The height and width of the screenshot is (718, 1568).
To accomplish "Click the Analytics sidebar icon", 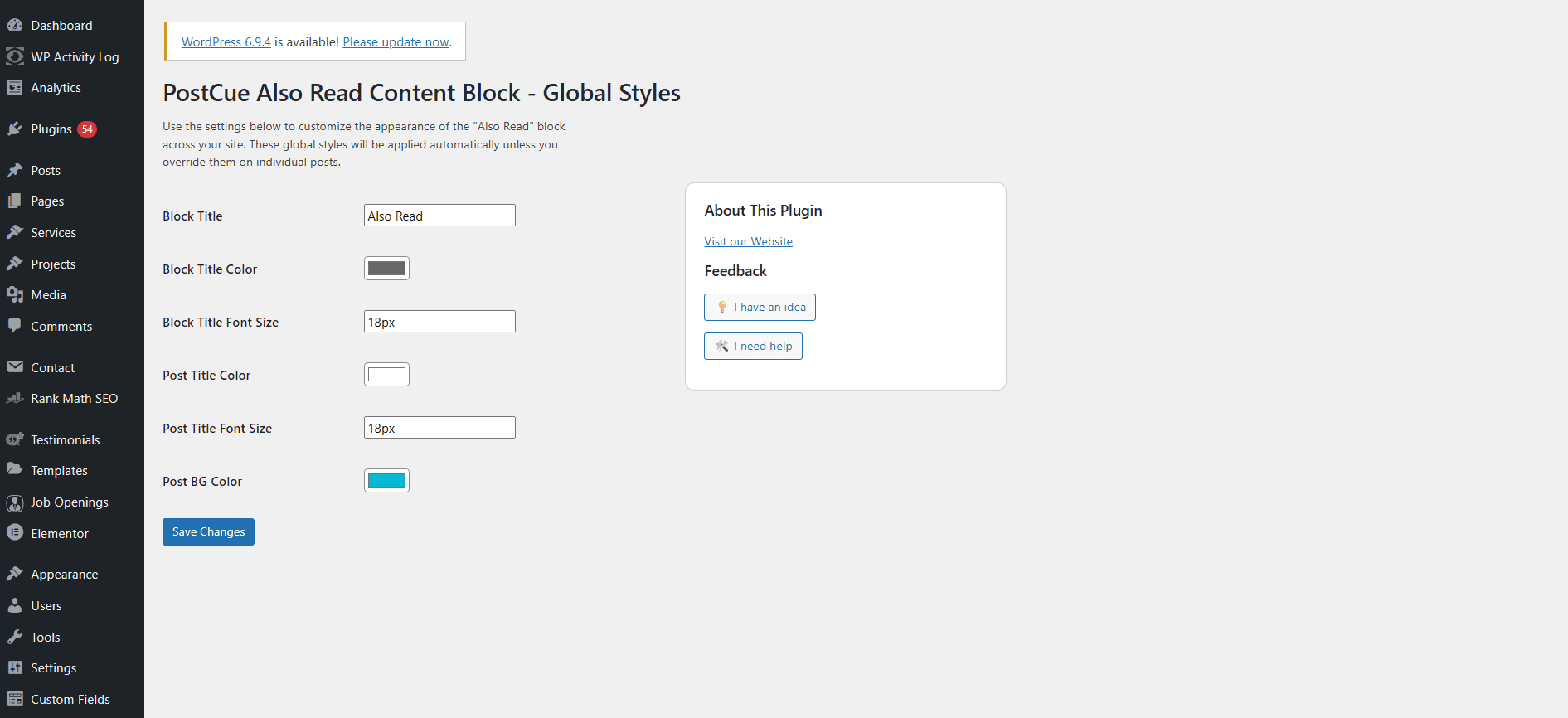I will [x=15, y=87].
